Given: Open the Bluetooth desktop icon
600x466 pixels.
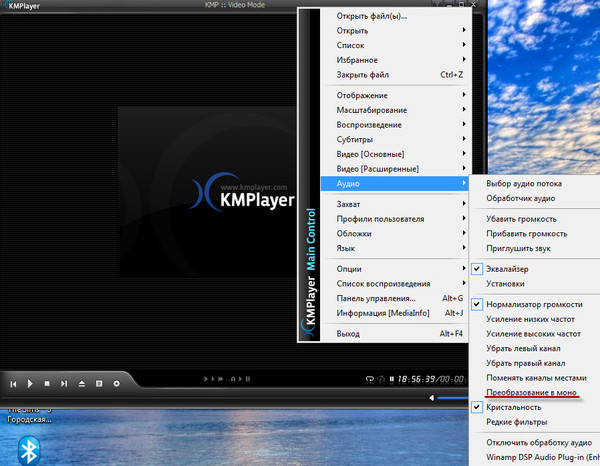Looking at the screenshot, I should 29,451.
